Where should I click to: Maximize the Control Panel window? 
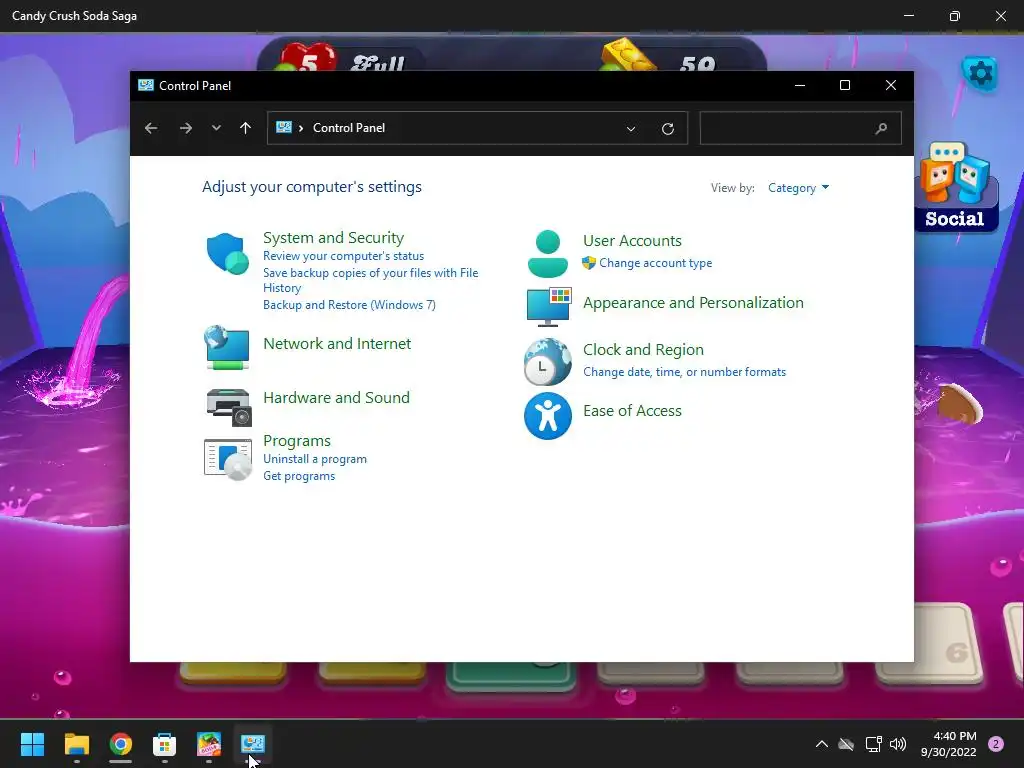(844, 86)
